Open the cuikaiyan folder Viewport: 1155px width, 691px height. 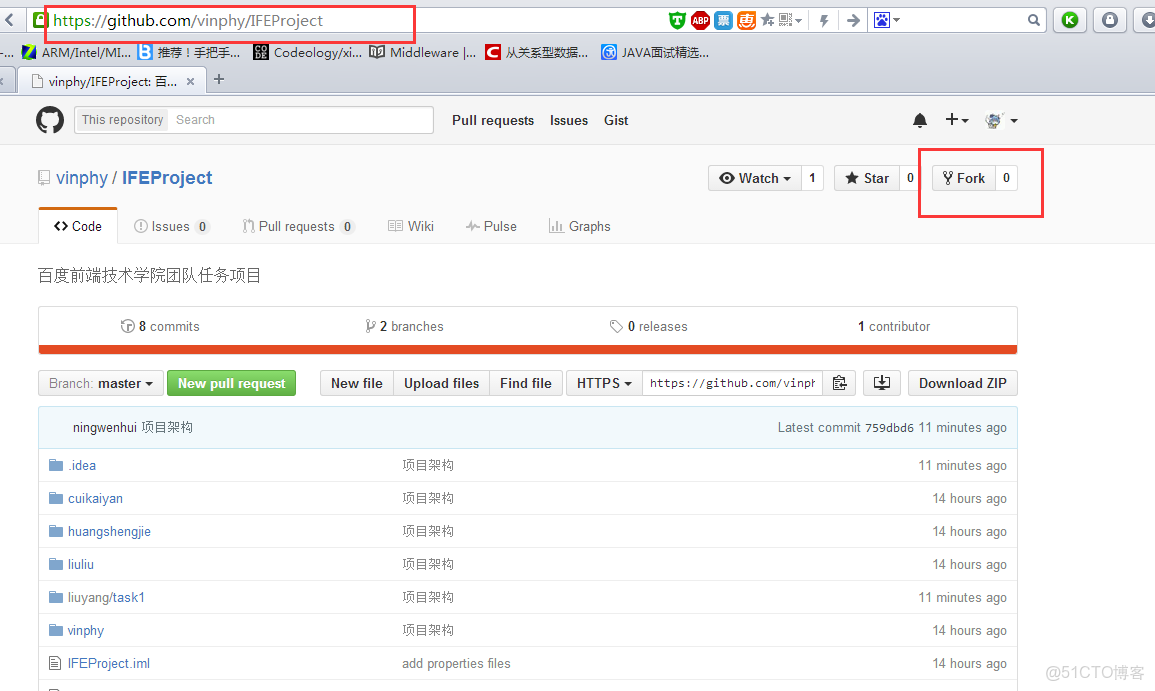(95, 499)
